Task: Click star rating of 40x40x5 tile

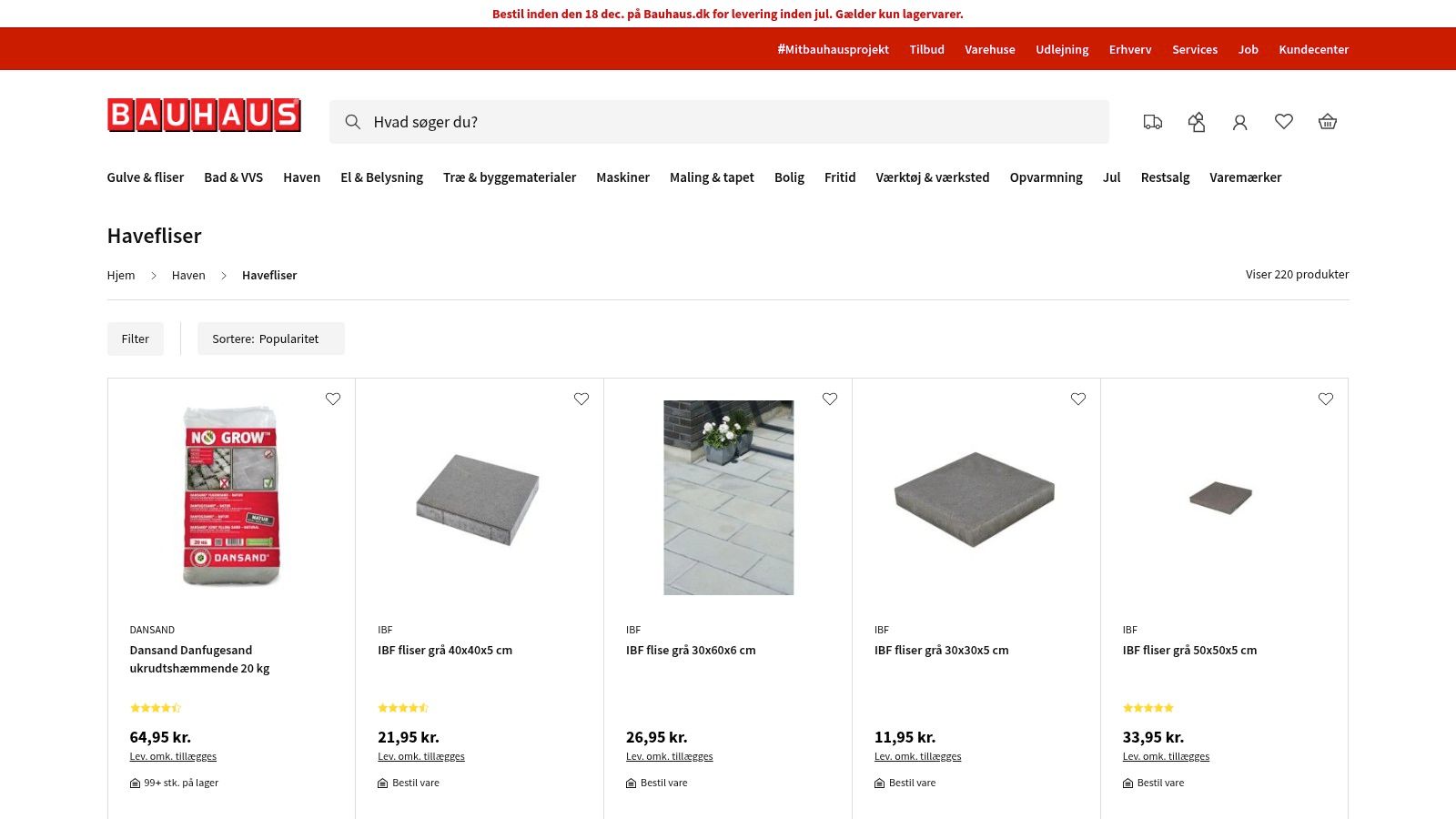Action: pos(403,708)
